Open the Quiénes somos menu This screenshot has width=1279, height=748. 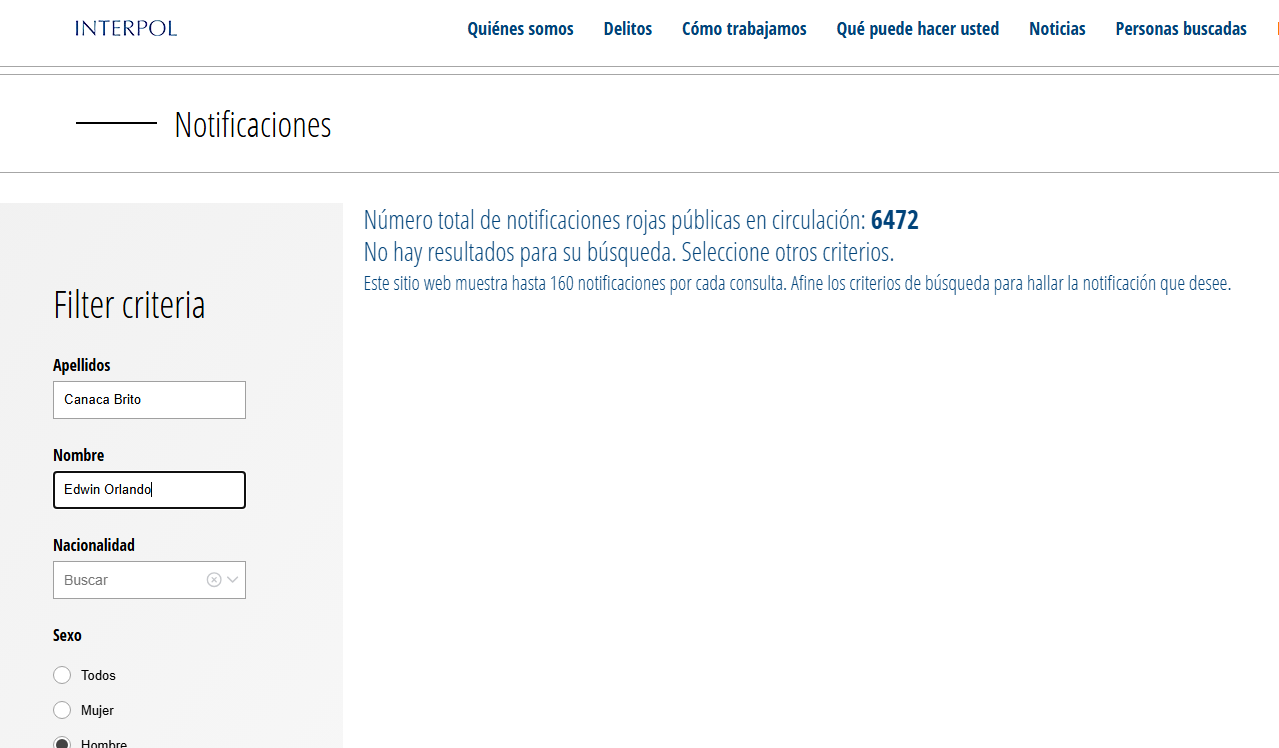pos(520,29)
